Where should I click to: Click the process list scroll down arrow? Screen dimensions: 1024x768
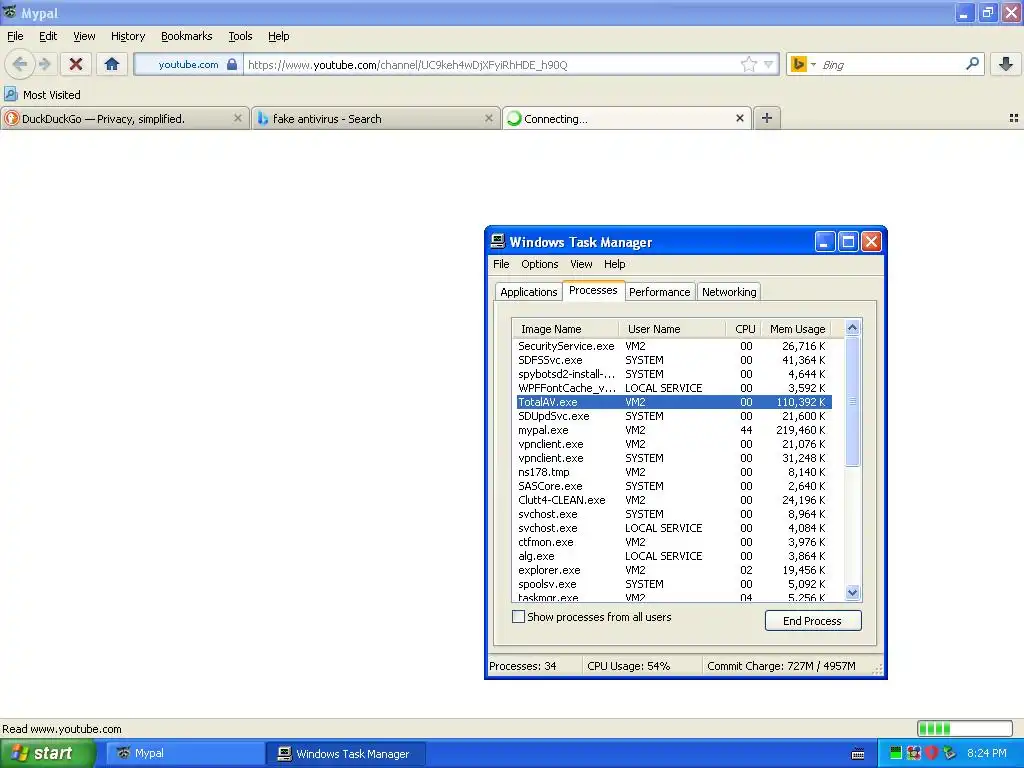(x=852, y=592)
